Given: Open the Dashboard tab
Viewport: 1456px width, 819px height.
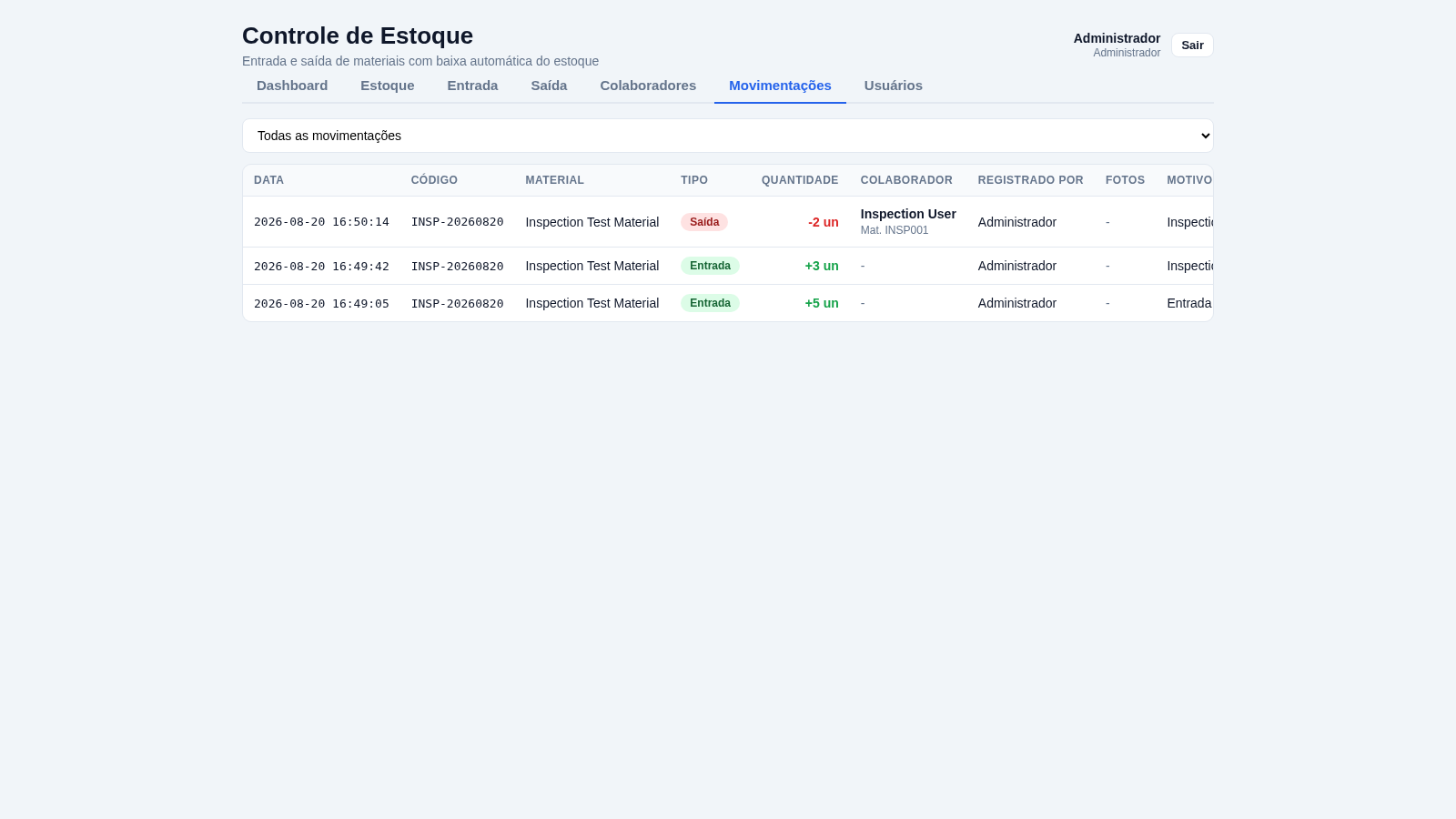Looking at the screenshot, I should click(x=292, y=86).
